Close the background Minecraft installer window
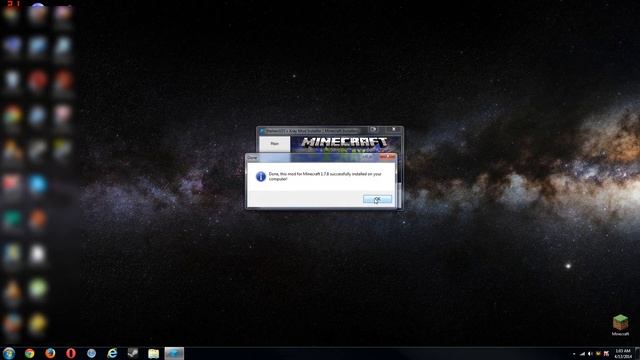640x360 pixels. pos(393,129)
